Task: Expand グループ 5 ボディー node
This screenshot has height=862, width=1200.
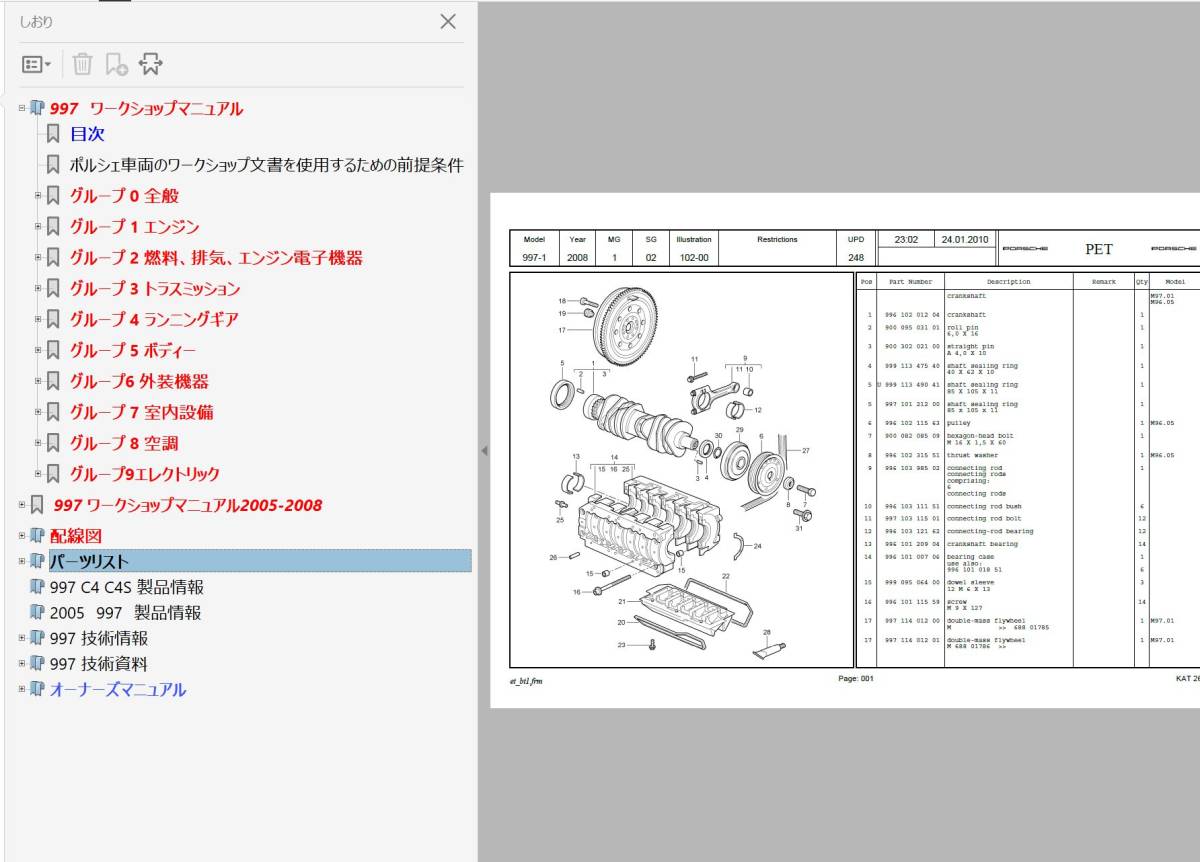Action: 39,351
